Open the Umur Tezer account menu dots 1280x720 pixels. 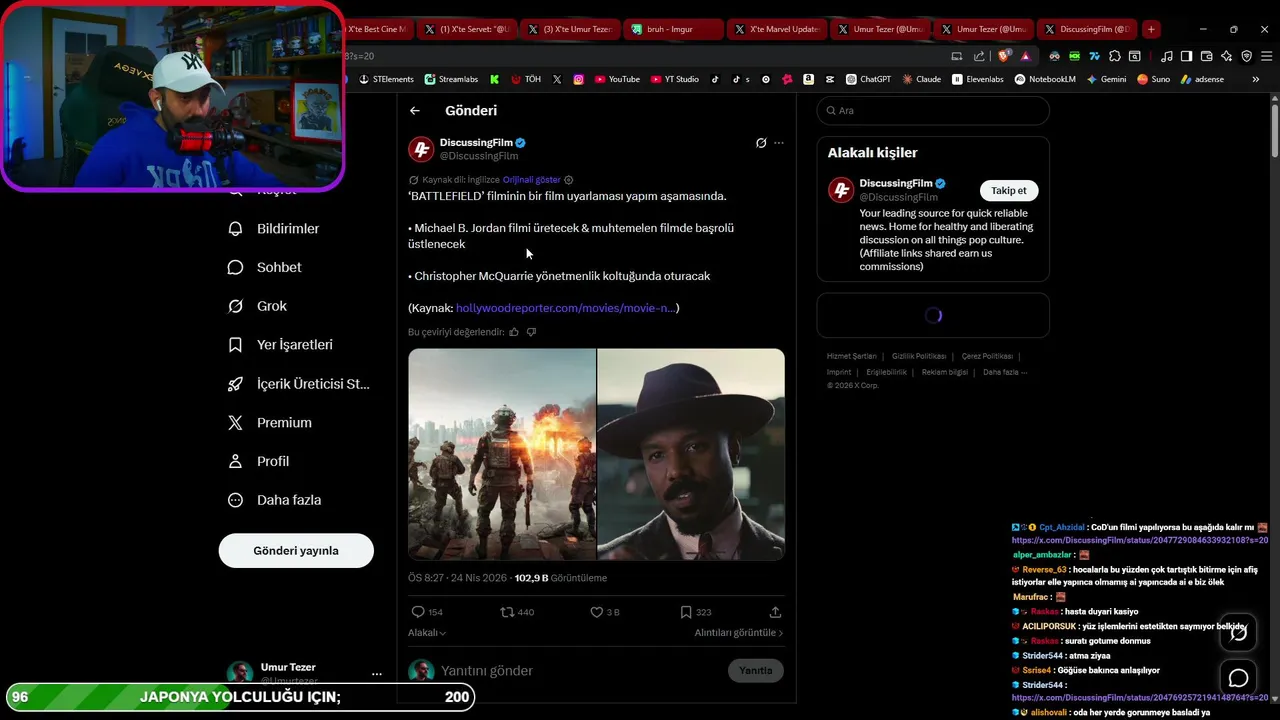click(377, 674)
